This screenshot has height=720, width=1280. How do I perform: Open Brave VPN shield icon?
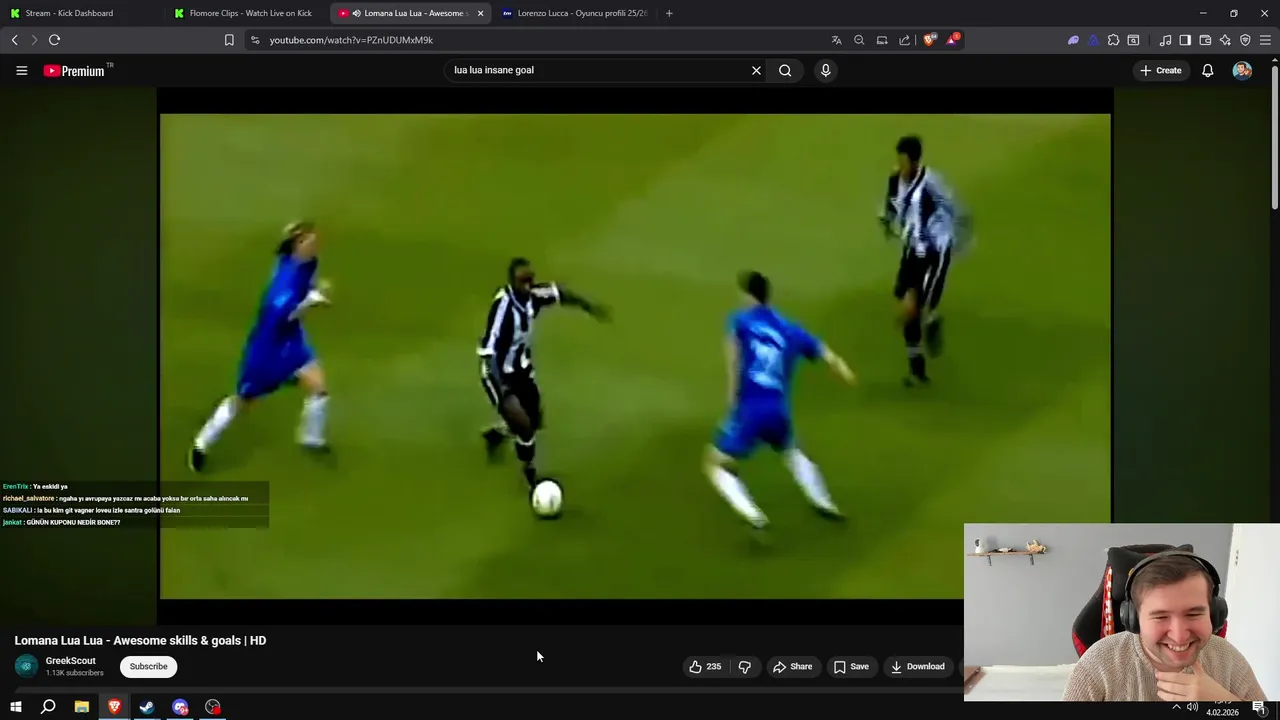pos(1245,40)
